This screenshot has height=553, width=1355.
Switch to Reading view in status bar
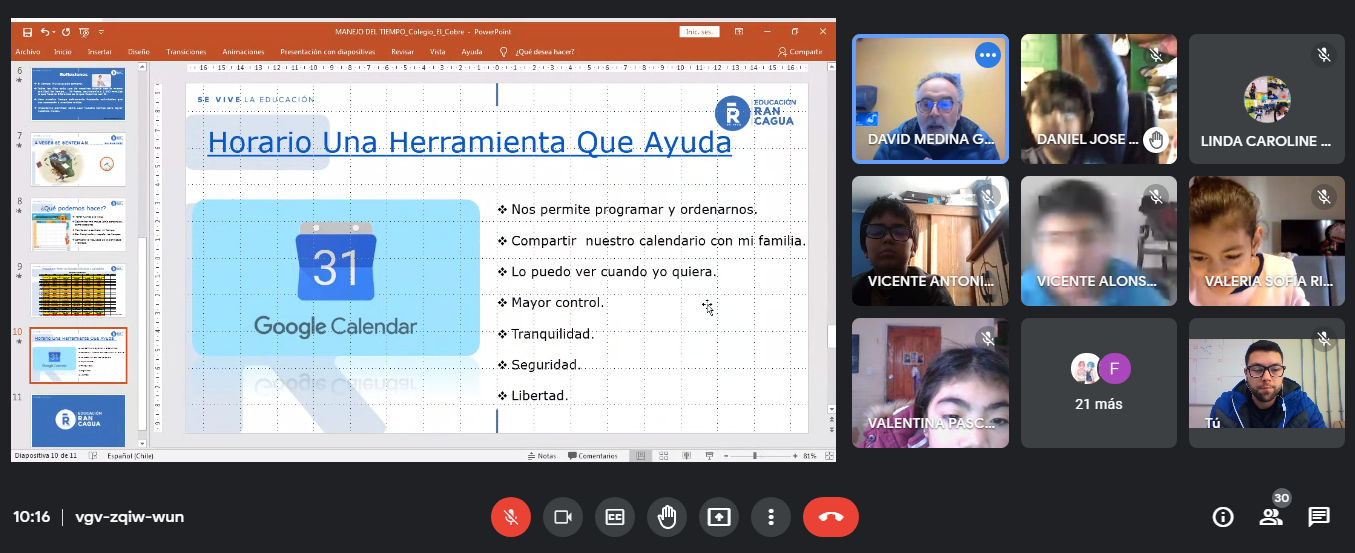(686, 456)
